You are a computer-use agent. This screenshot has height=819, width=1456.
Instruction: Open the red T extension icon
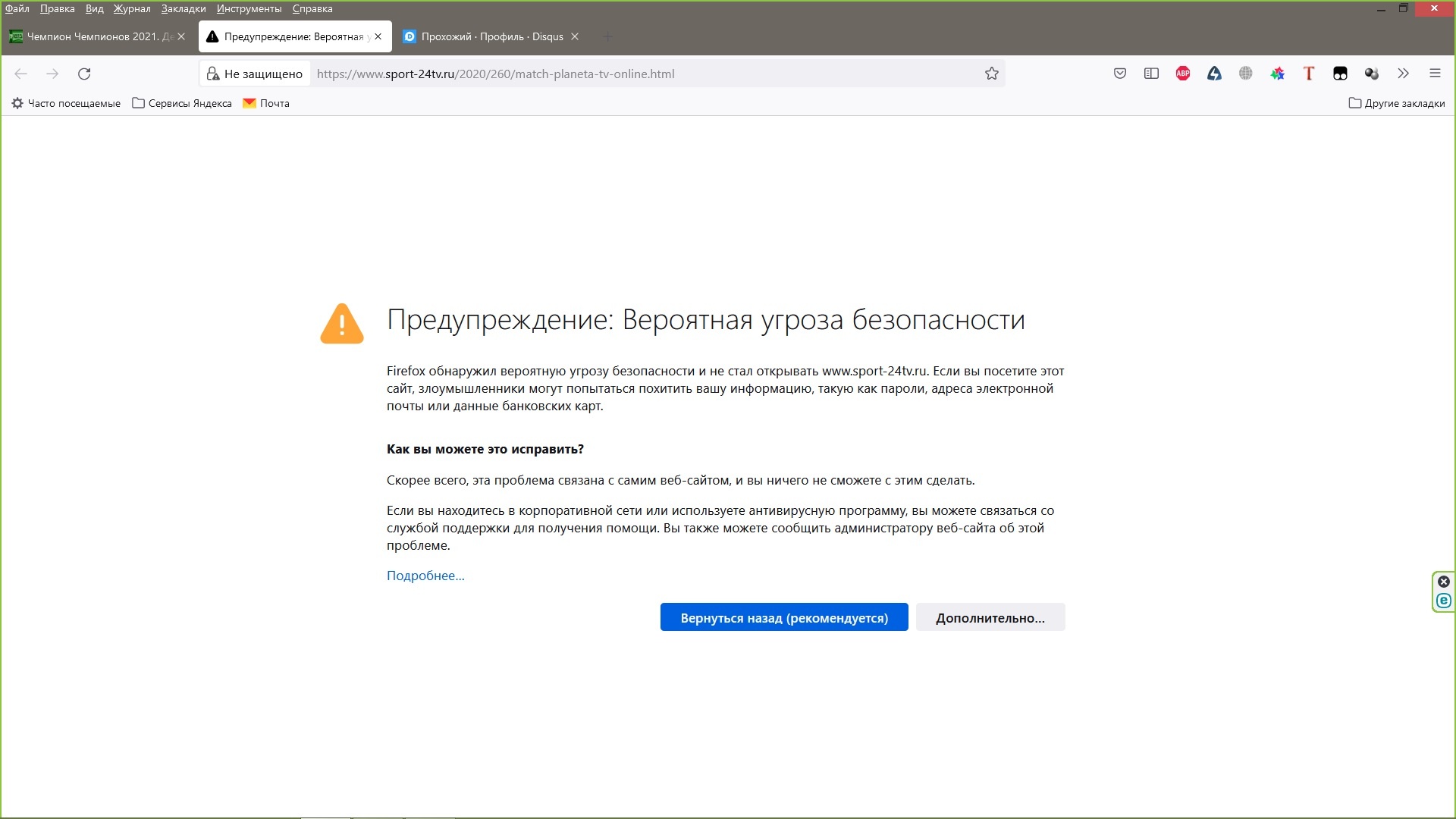coord(1309,74)
